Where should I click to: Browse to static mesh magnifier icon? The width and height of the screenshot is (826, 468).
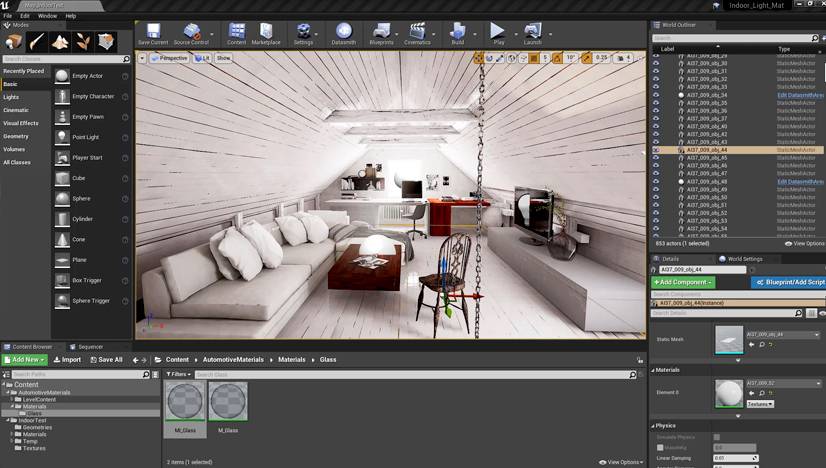[x=762, y=344]
